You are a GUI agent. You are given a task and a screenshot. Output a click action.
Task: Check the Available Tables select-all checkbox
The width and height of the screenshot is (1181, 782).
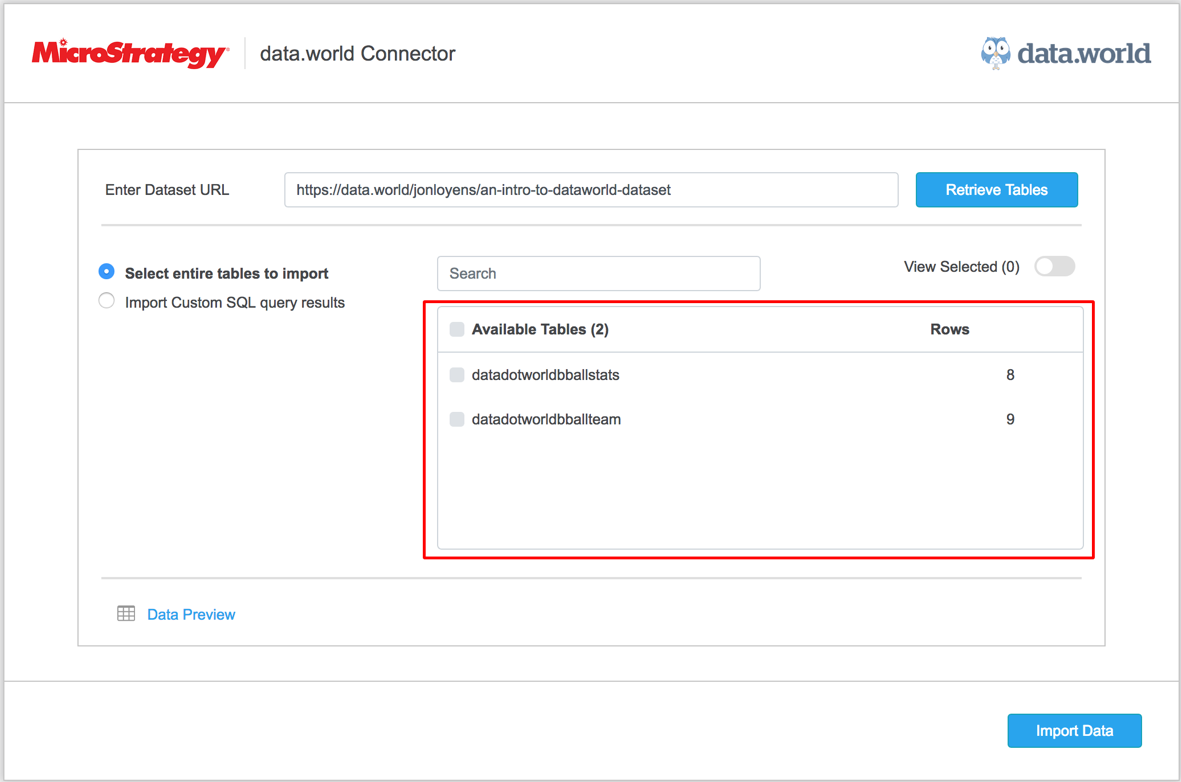coord(457,329)
